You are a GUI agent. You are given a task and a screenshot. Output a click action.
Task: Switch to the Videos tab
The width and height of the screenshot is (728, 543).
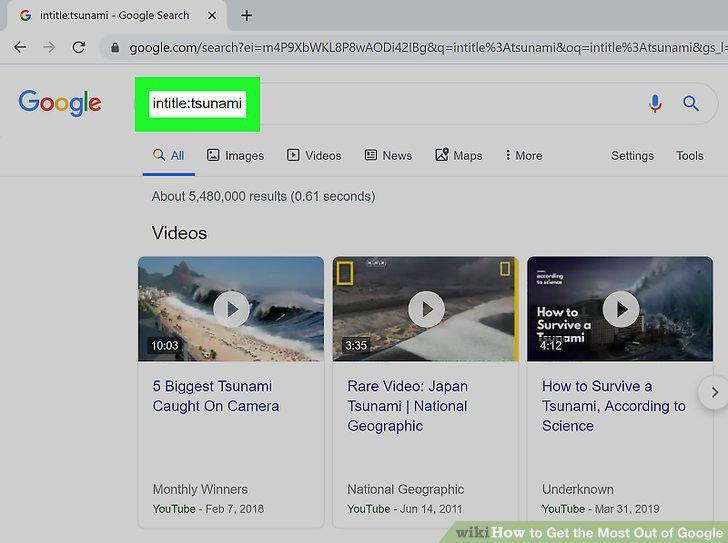coord(314,155)
